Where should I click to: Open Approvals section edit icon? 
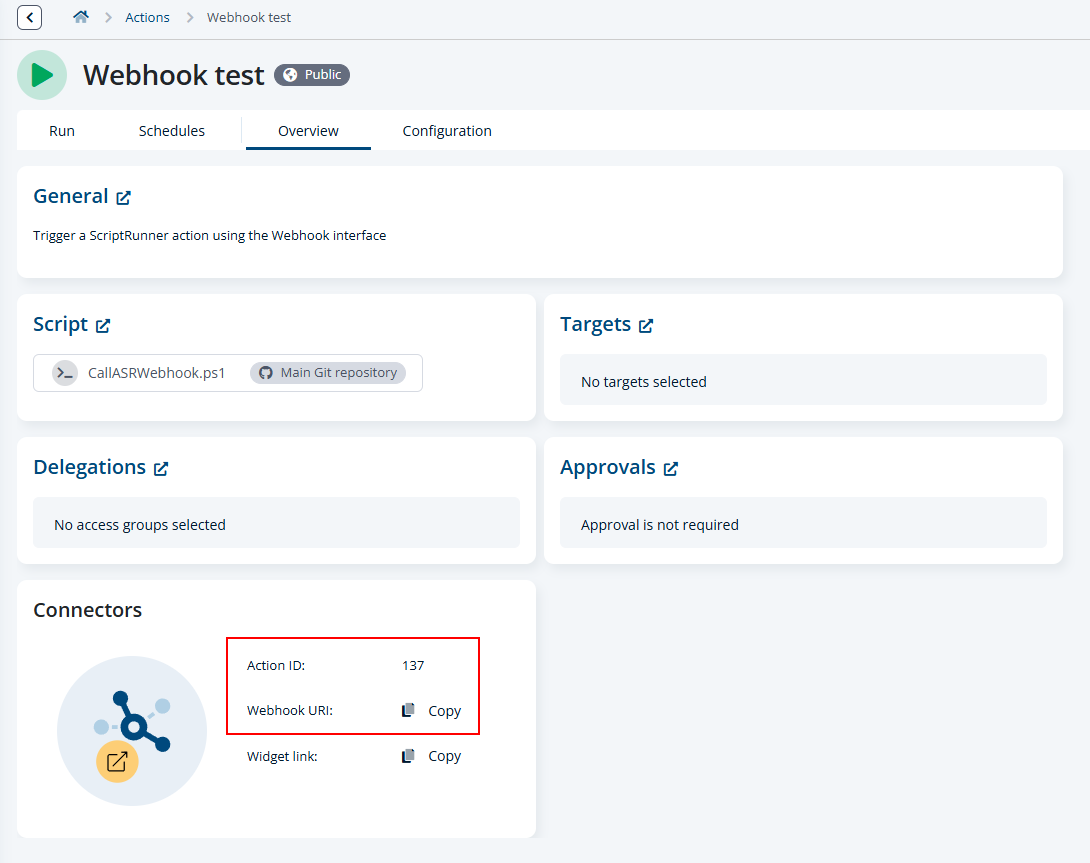pos(671,468)
